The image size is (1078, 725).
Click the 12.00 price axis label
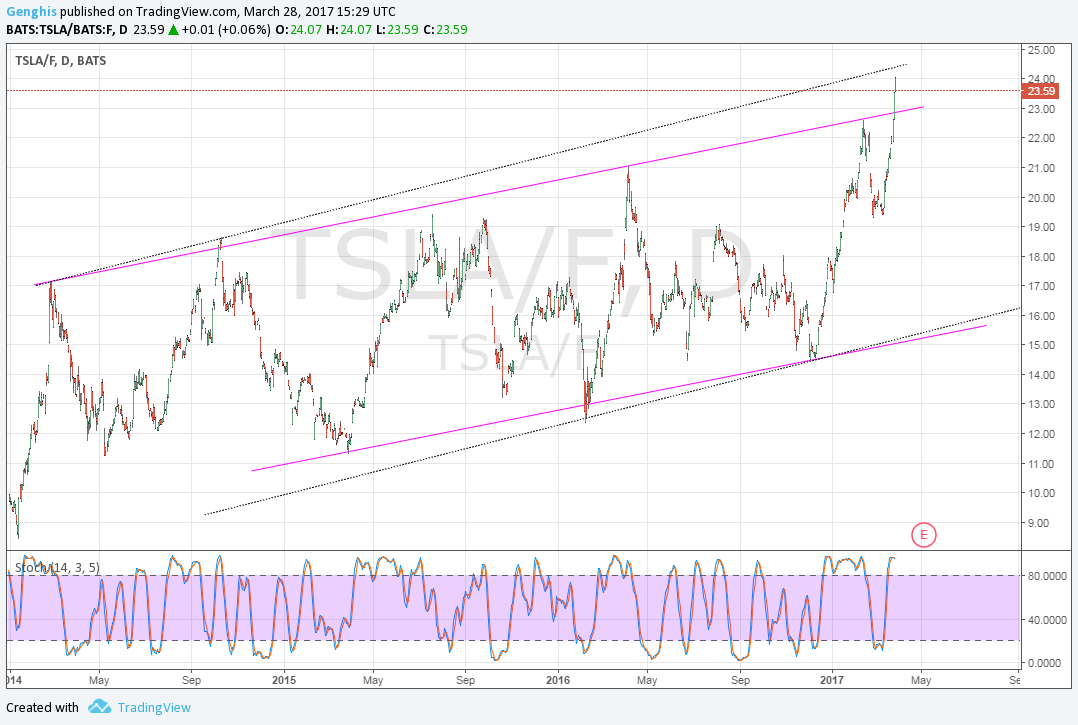pyautogui.click(x=1042, y=434)
